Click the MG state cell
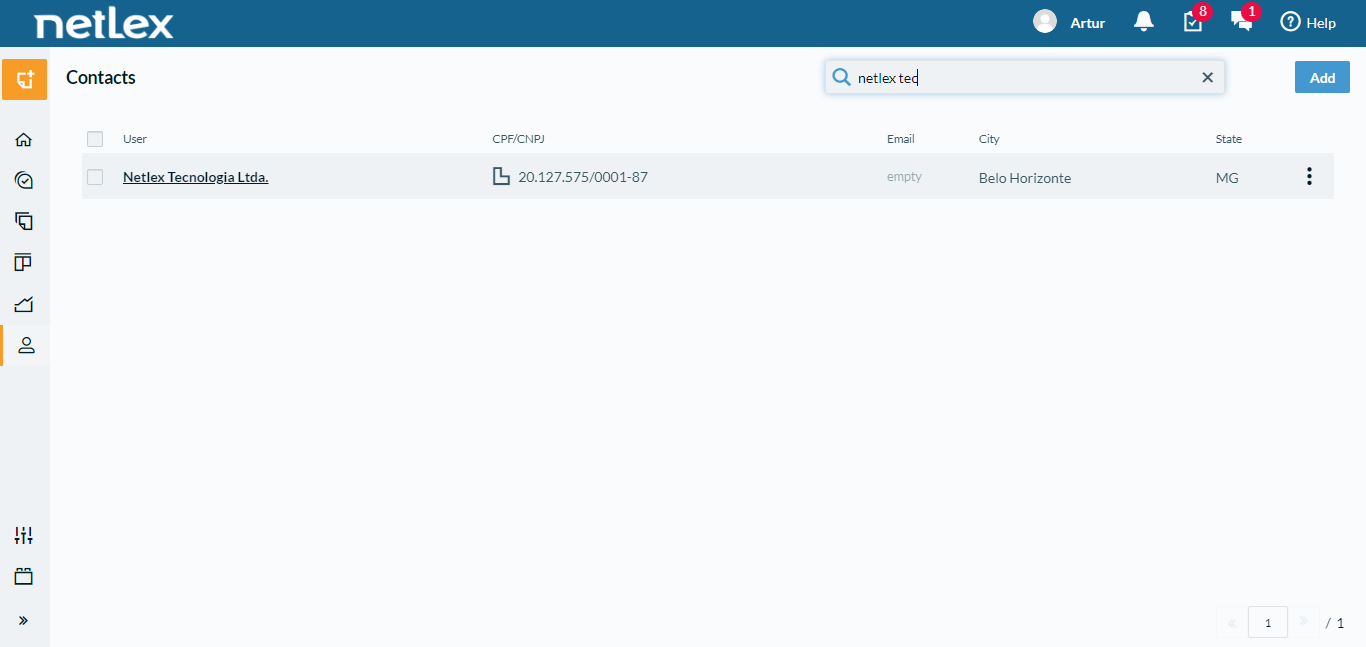The image size is (1366, 647). point(1227,178)
